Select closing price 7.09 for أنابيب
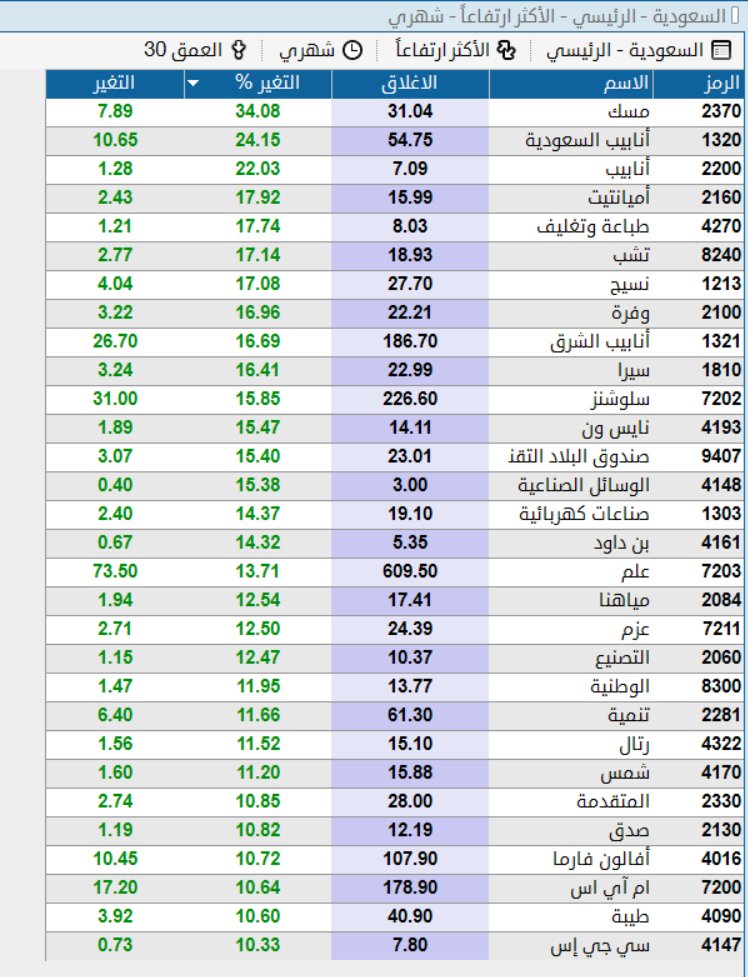 (x=410, y=169)
